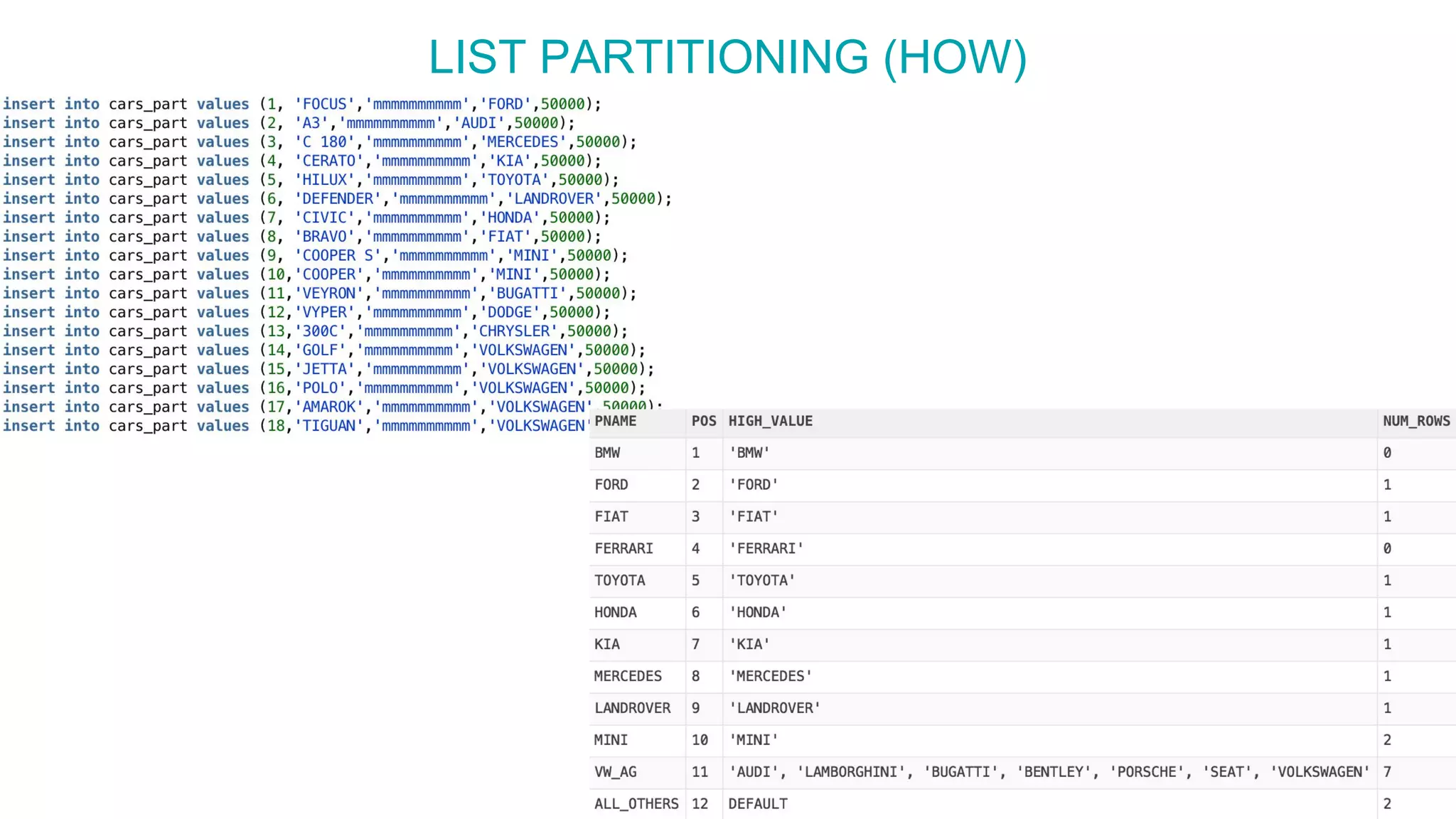The height and width of the screenshot is (819, 1456).
Task: Click the insert statement for 'GOLF'
Action: point(324,350)
